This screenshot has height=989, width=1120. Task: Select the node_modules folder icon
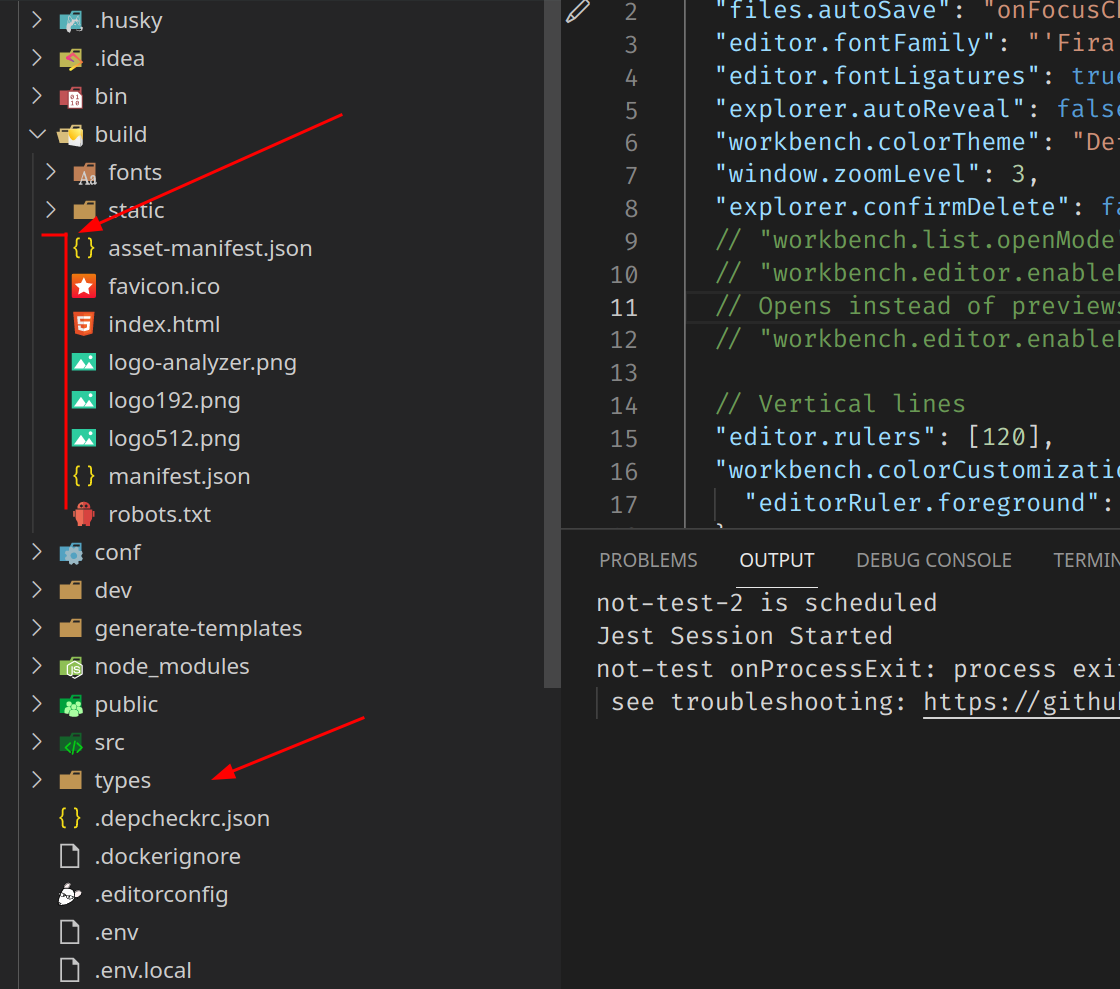(70, 665)
